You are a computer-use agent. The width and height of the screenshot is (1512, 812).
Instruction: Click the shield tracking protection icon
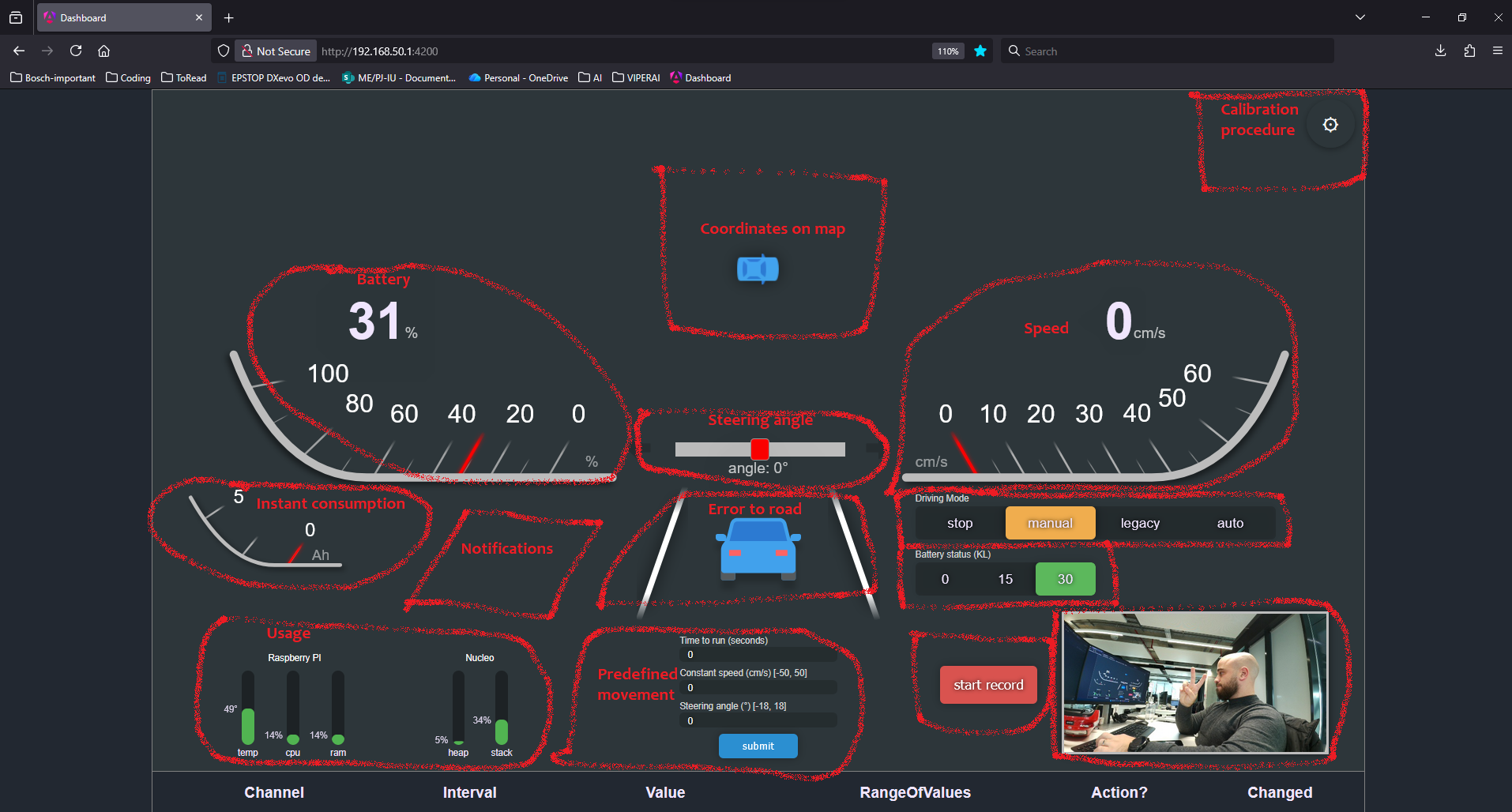(224, 51)
